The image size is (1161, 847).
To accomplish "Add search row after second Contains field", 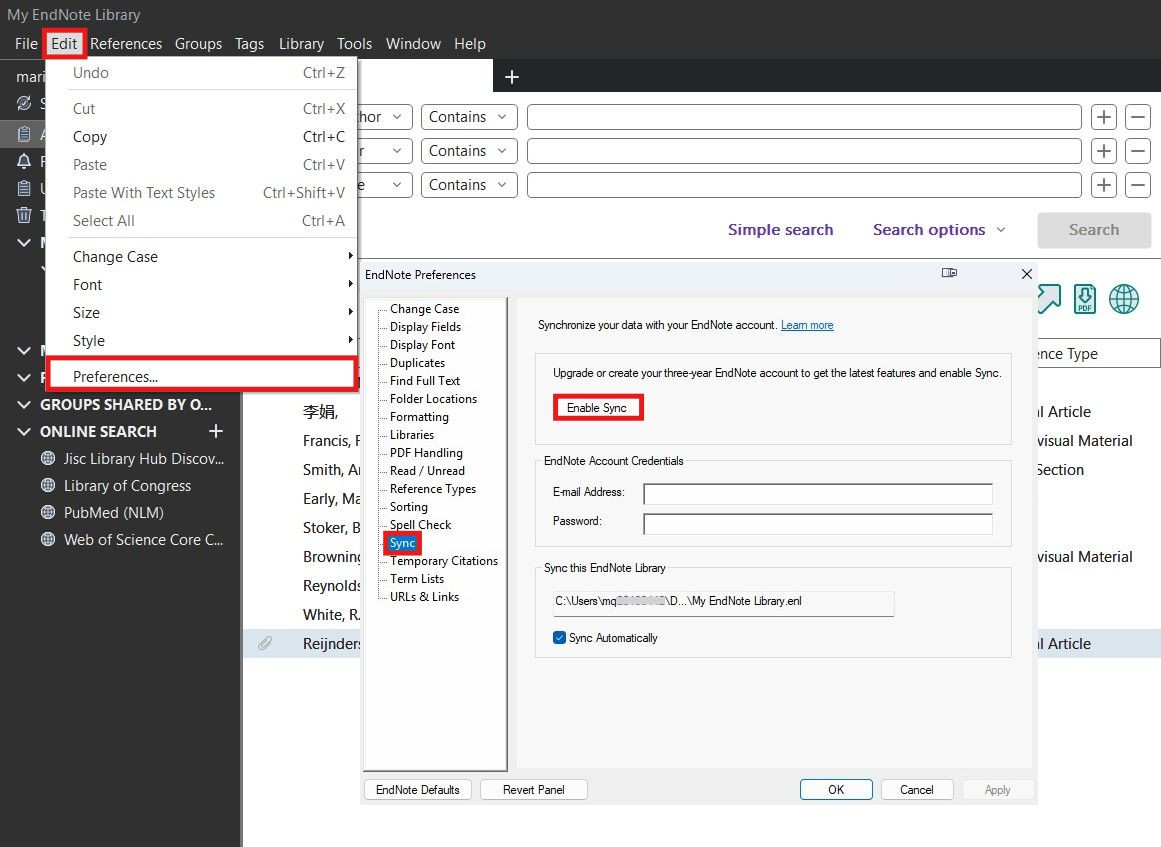I will point(1103,151).
